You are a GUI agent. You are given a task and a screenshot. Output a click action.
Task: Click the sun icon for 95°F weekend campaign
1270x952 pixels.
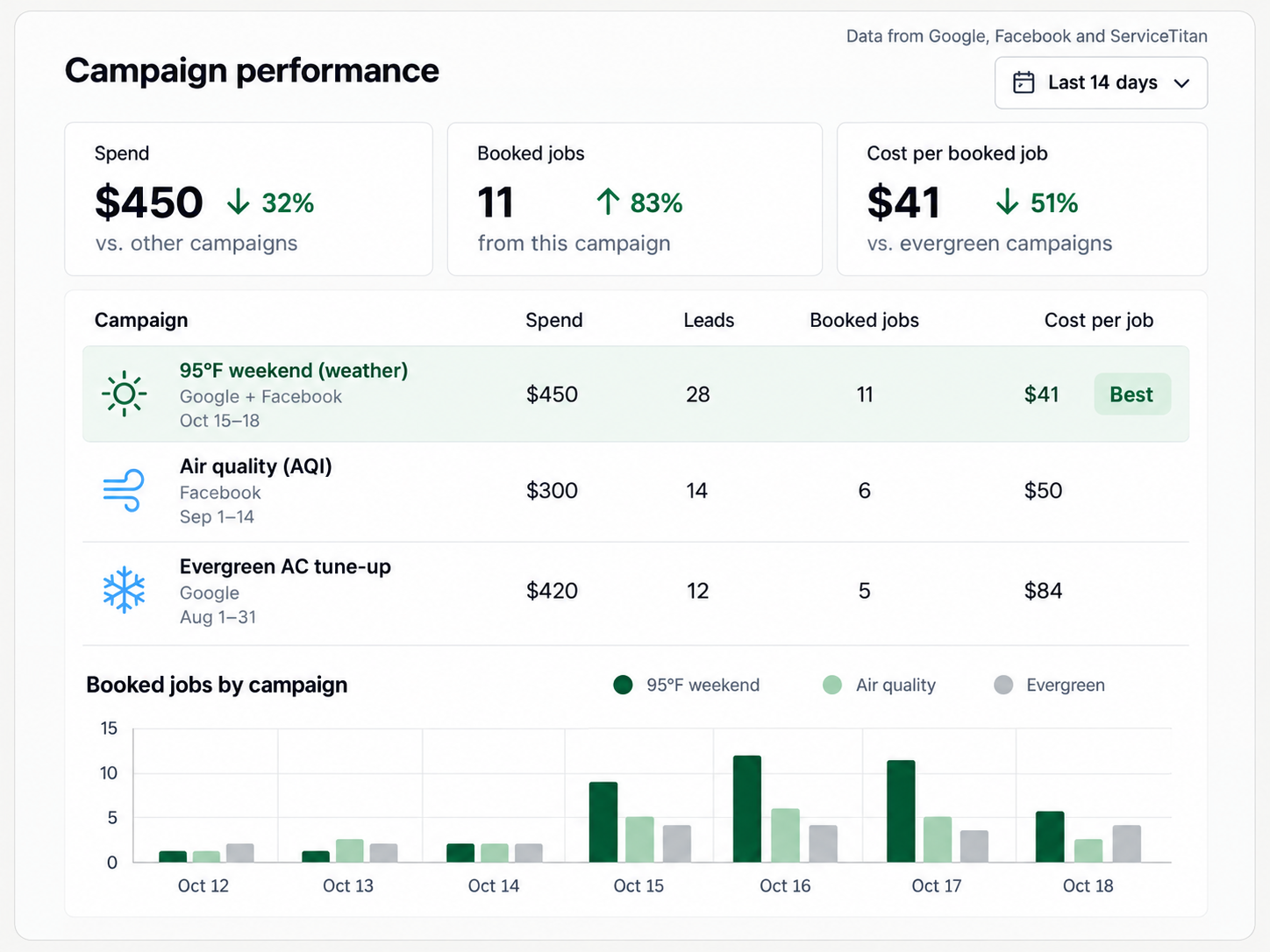point(124,394)
